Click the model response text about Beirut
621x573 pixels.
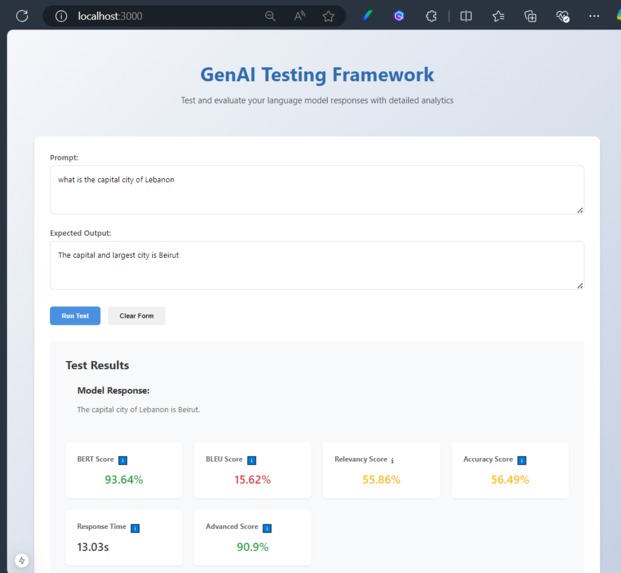(138, 409)
